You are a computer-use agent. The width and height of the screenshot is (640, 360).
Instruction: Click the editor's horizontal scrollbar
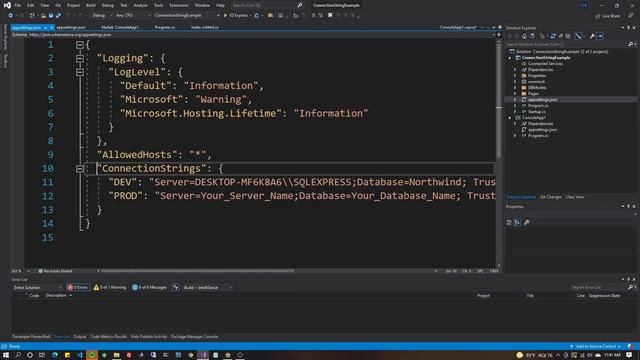tap(197, 271)
